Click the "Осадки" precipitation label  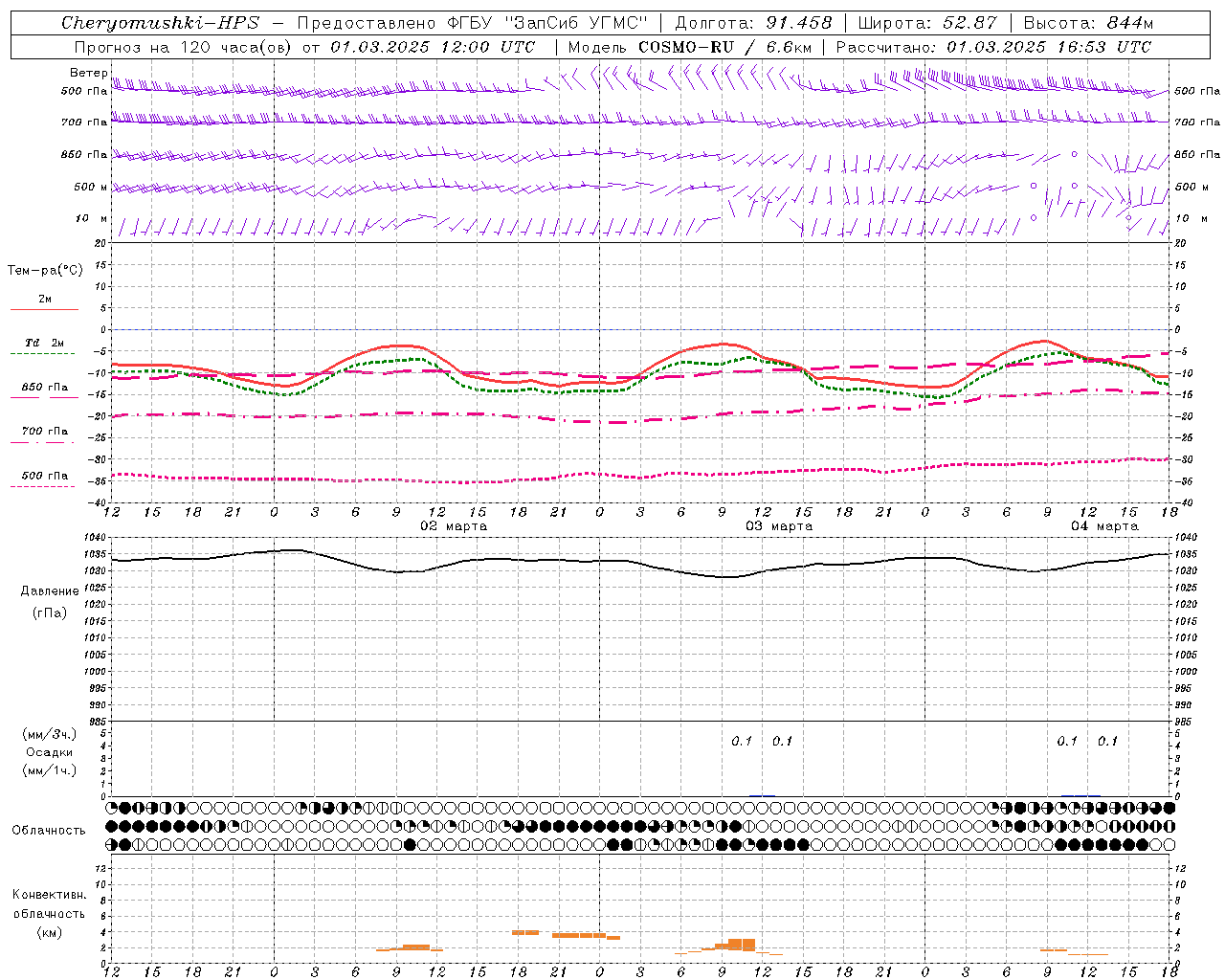point(50,752)
